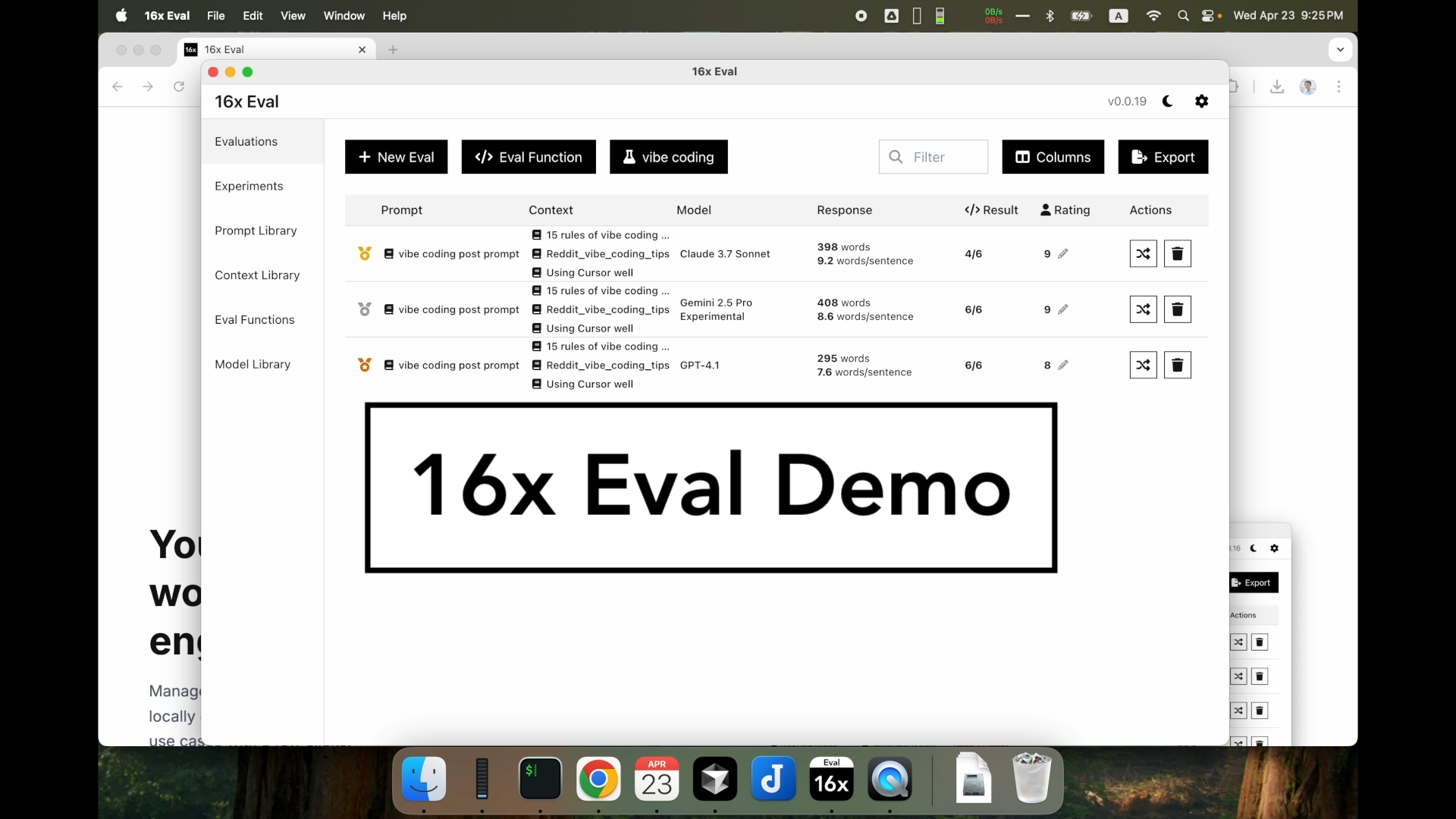Image resolution: width=1456 pixels, height=819 pixels.
Task: Click the Model column header
Action: 694,210
